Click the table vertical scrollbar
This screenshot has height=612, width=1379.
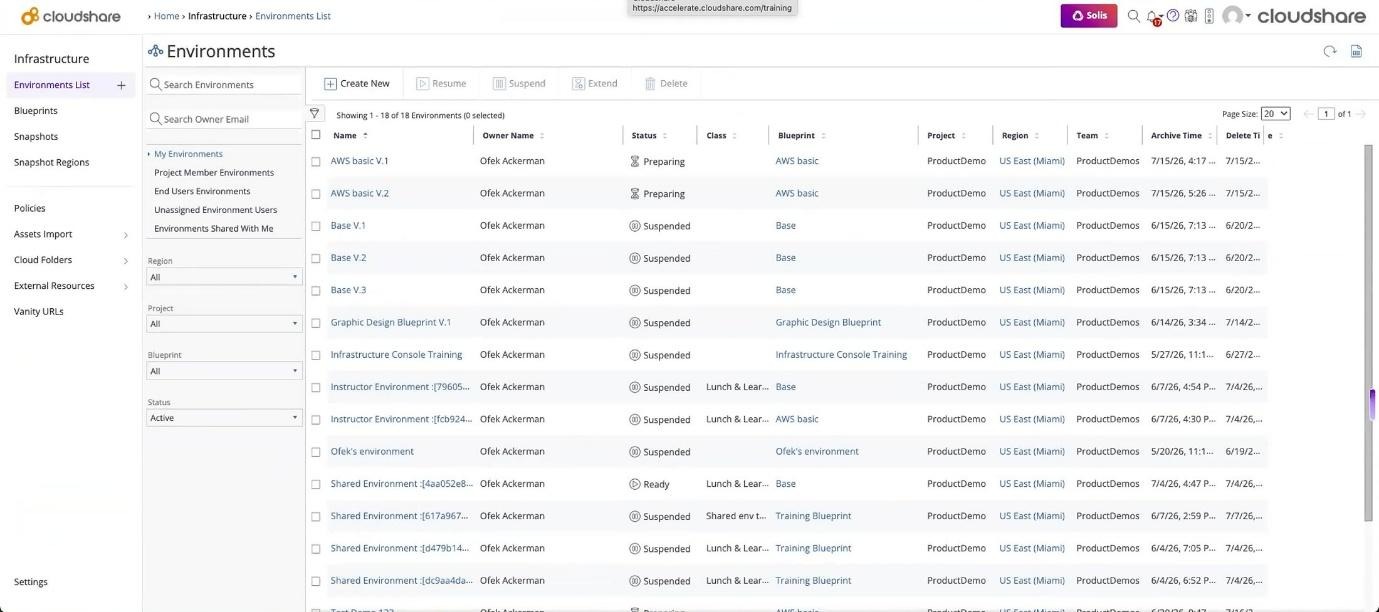[x=1369, y=332]
